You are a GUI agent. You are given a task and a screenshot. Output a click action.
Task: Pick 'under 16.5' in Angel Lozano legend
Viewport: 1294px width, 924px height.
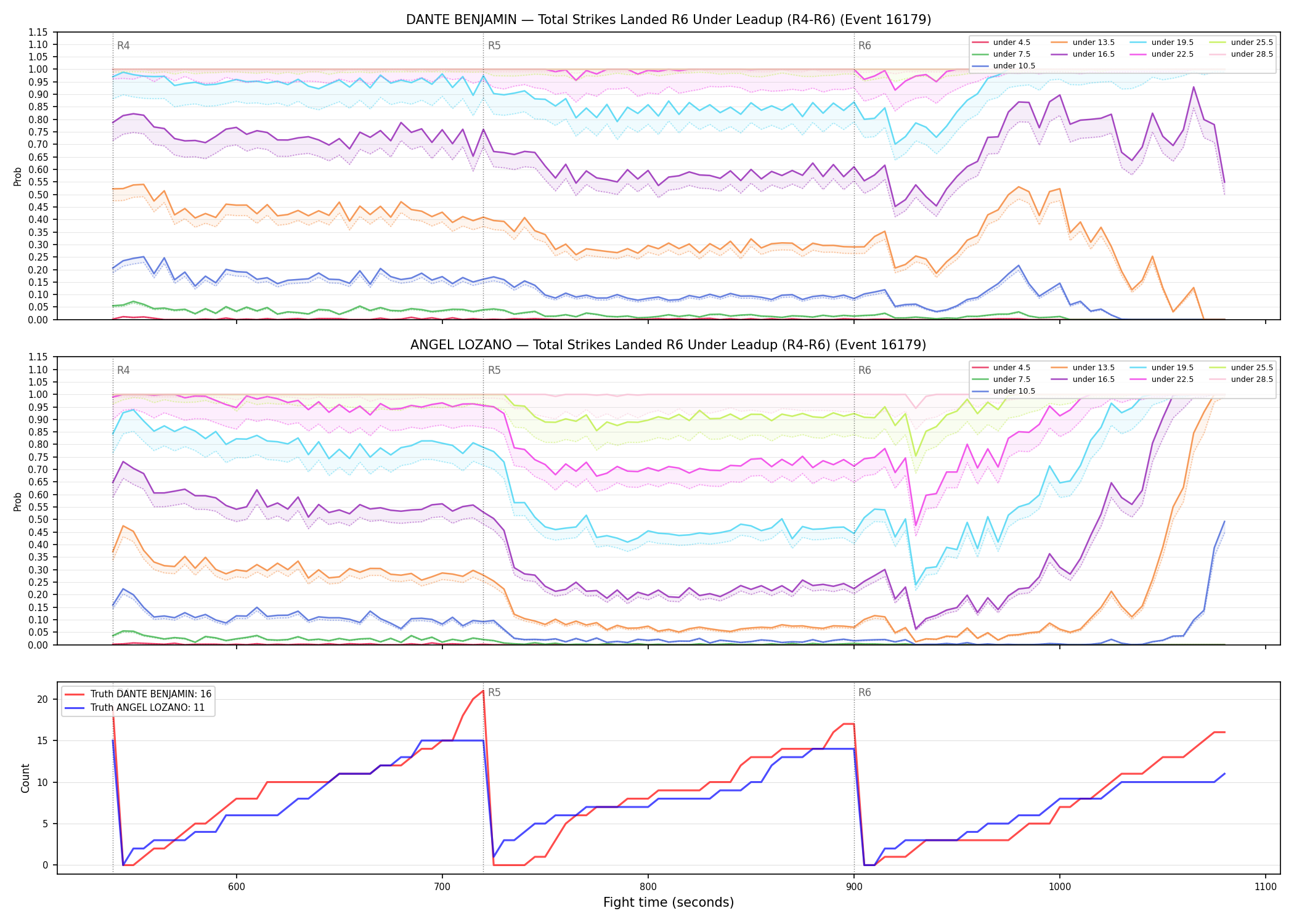(1083, 379)
